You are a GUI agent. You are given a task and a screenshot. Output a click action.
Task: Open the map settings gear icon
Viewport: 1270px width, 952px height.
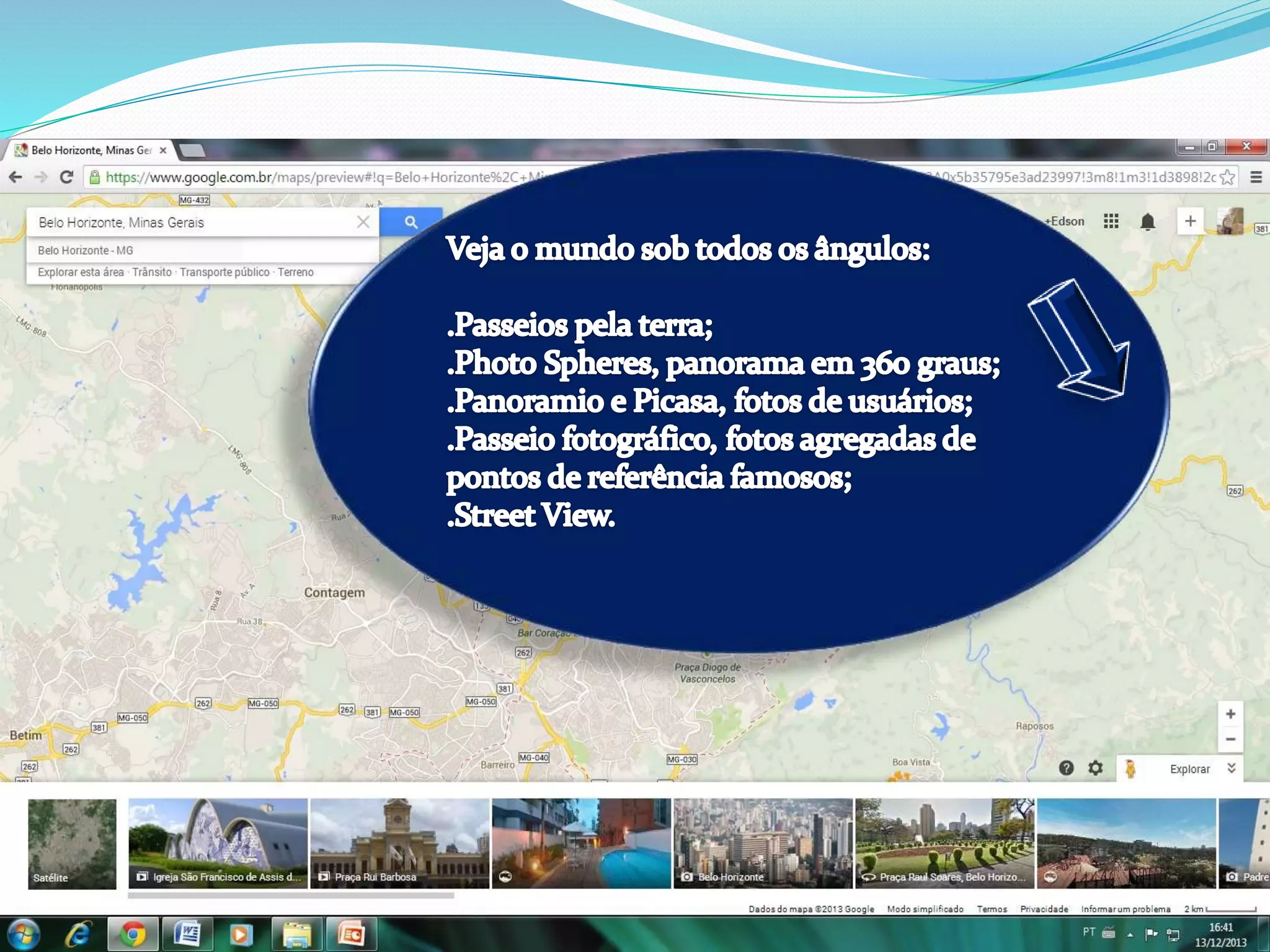click(x=1096, y=769)
